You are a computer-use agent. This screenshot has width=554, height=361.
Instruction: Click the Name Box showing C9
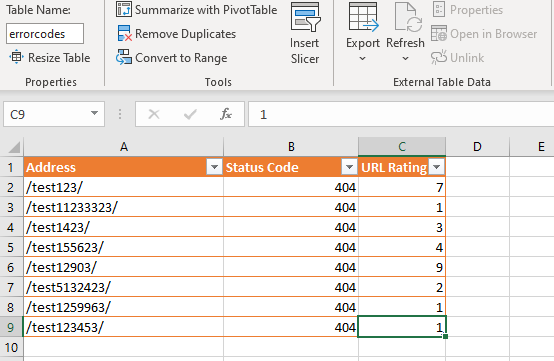tap(54, 114)
